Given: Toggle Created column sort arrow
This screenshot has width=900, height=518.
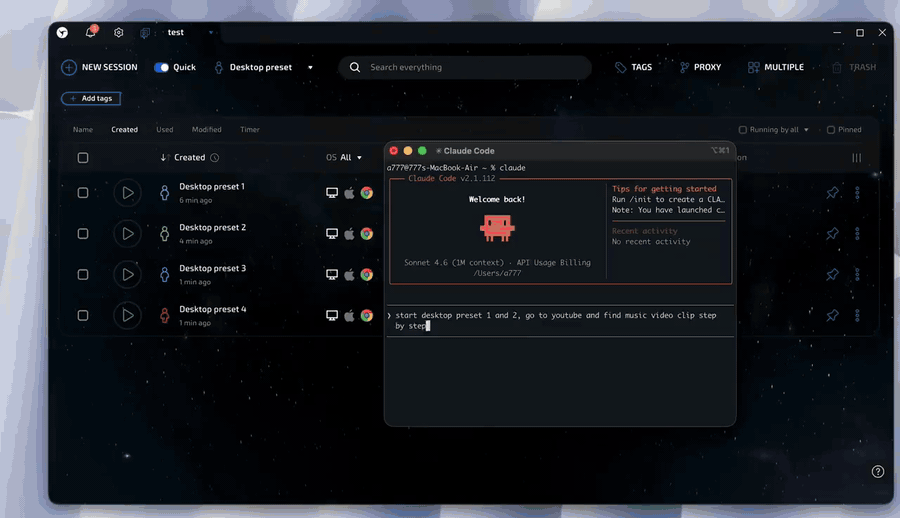Looking at the screenshot, I should click(x=164, y=157).
